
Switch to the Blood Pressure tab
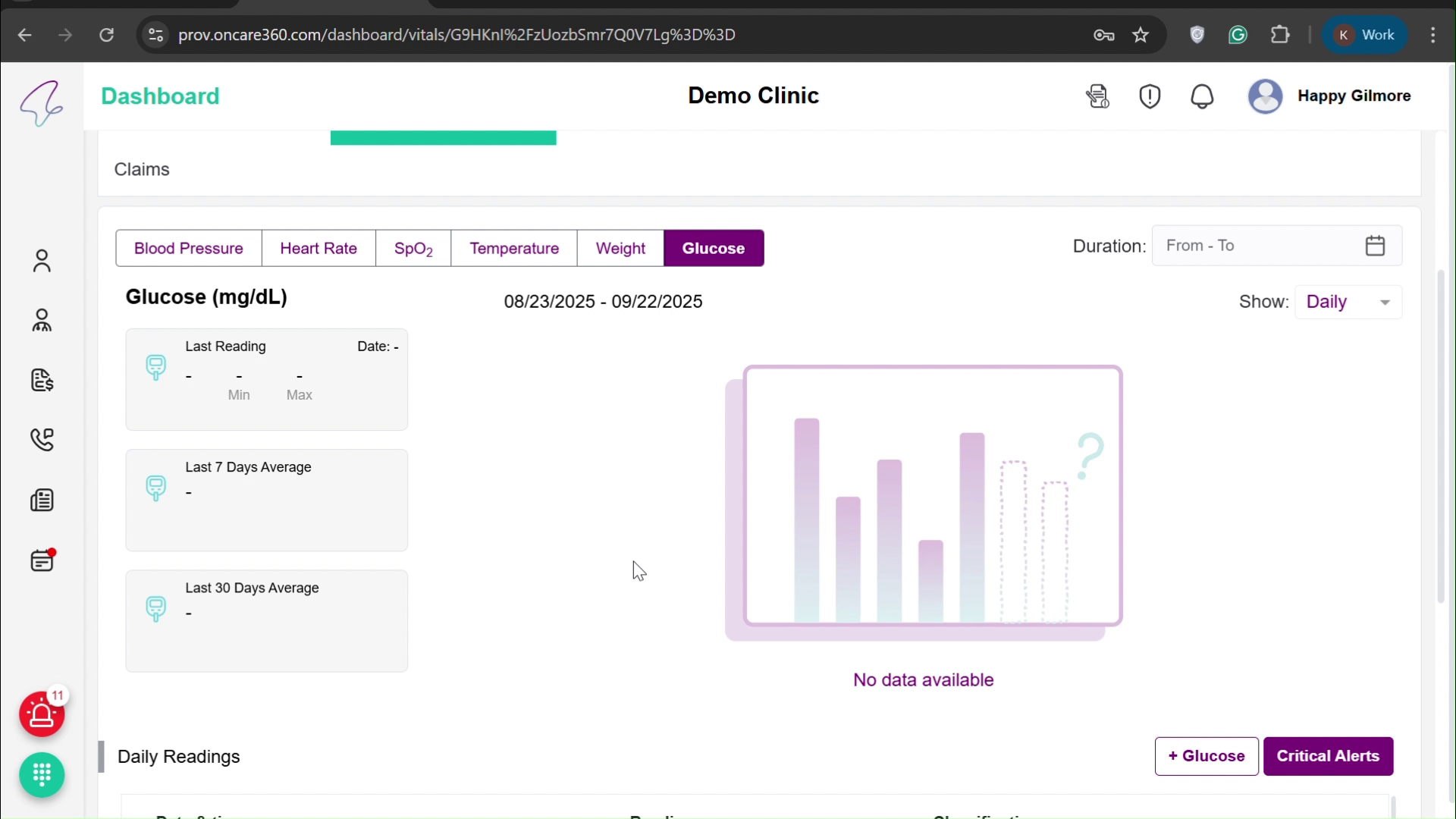(x=188, y=248)
